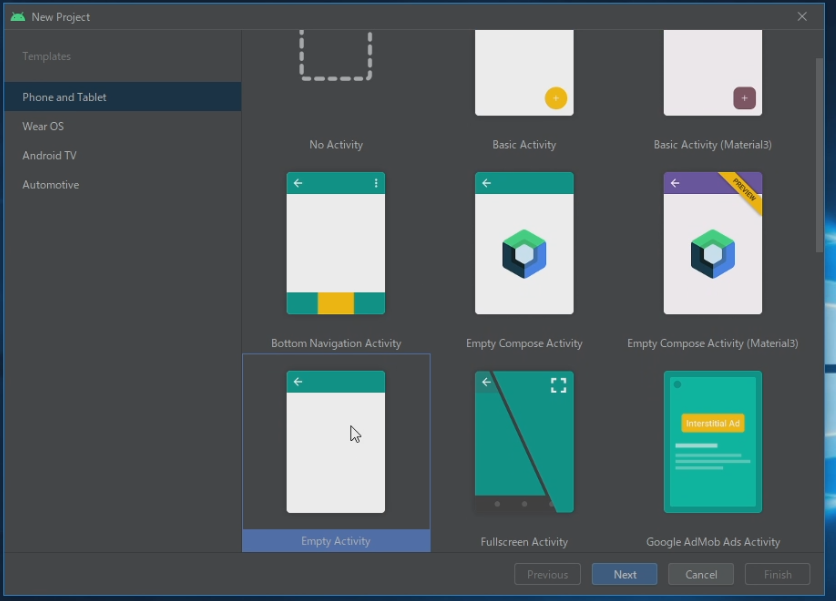The height and width of the screenshot is (601, 836).
Task: Choose the Empty Compose Activity template
Action: point(524,245)
